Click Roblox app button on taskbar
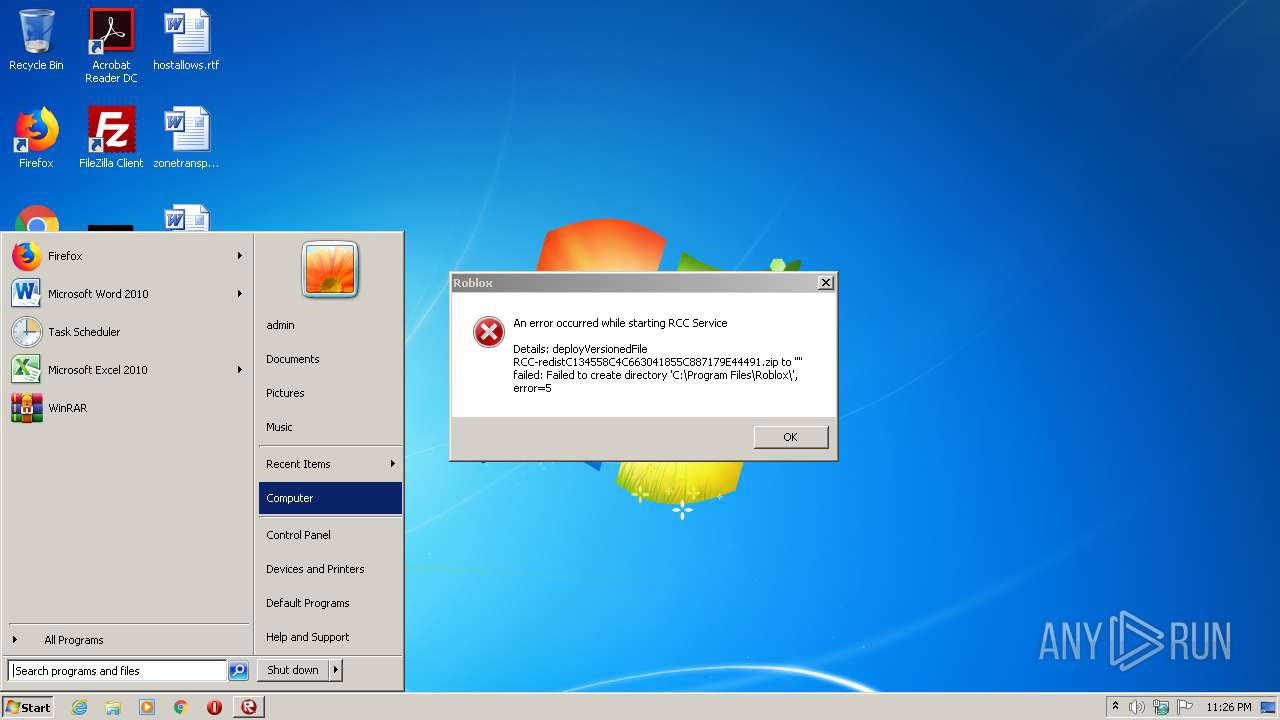Image resolution: width=1280 pixels, height=720 pixels. tap(249, 707)
